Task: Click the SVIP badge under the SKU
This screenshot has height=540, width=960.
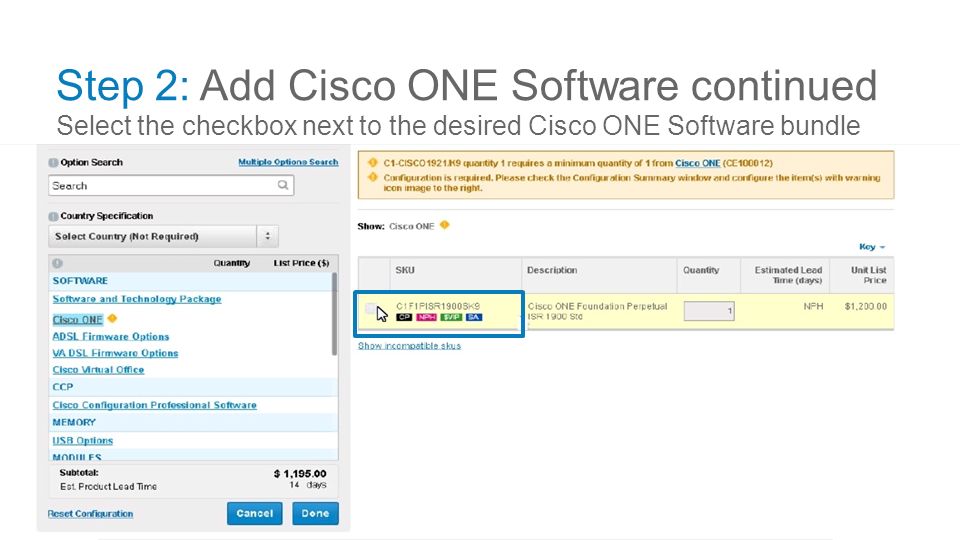Action: [451, 317]
